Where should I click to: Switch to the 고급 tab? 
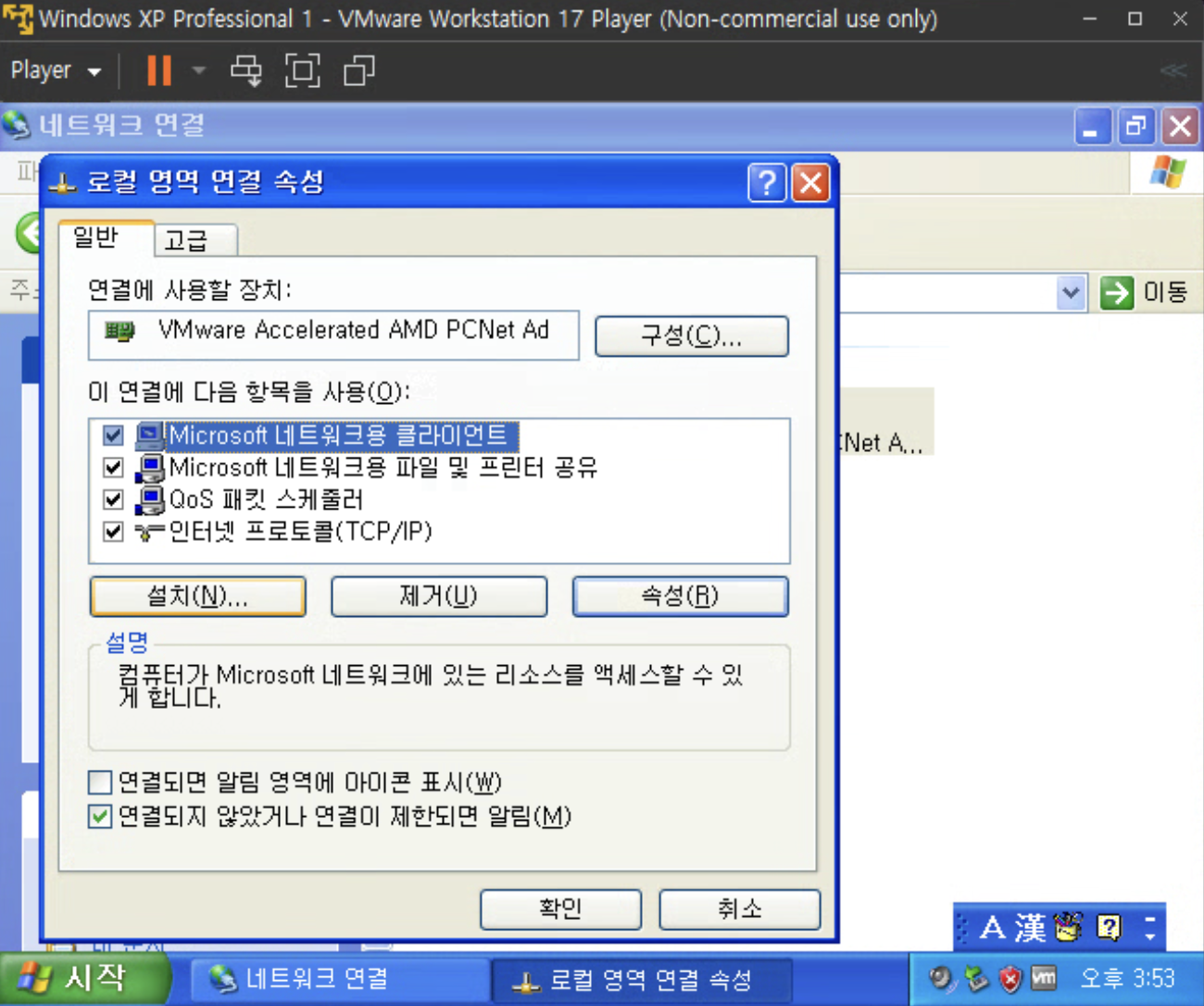tap(195, 240)
